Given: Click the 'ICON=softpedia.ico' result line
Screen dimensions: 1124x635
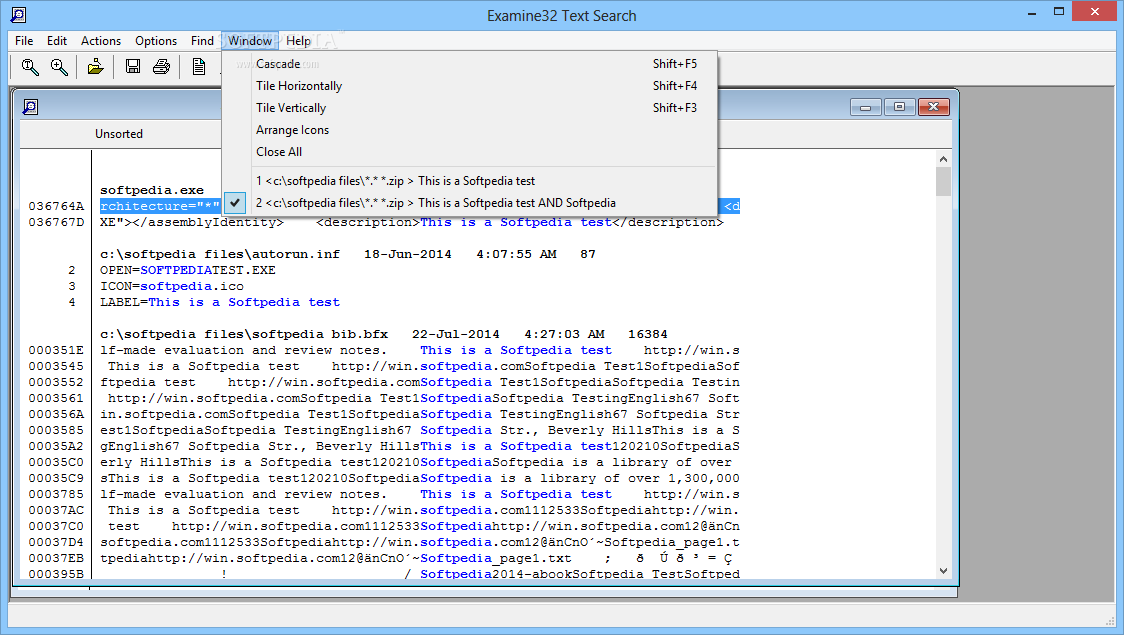Looking at the screenshot, I should tap(172, 286).
